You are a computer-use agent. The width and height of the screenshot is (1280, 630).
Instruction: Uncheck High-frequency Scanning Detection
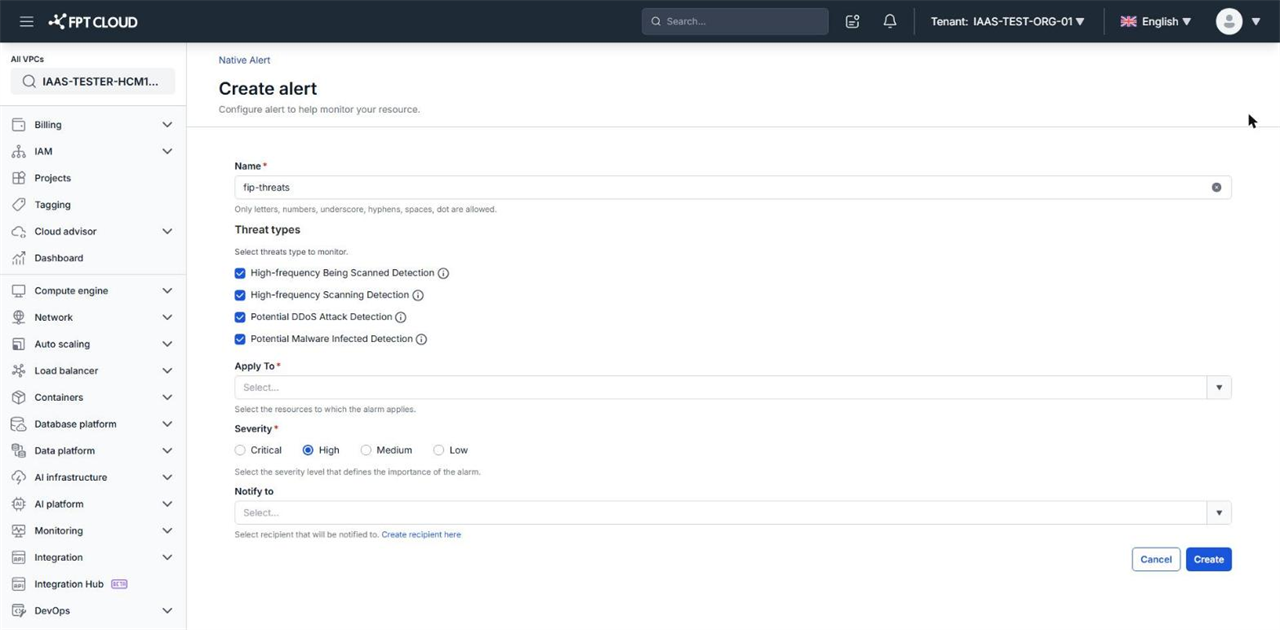point(240,295)
